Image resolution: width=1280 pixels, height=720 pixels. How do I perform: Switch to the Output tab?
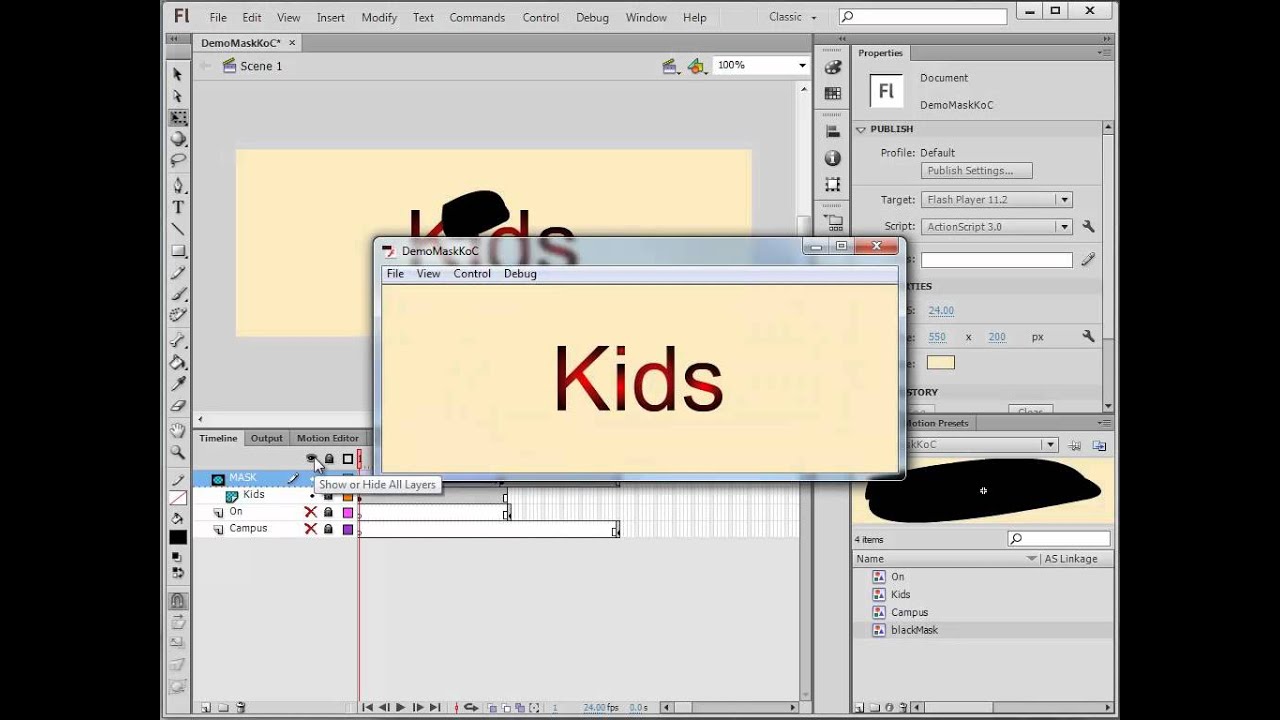point(266,438)
